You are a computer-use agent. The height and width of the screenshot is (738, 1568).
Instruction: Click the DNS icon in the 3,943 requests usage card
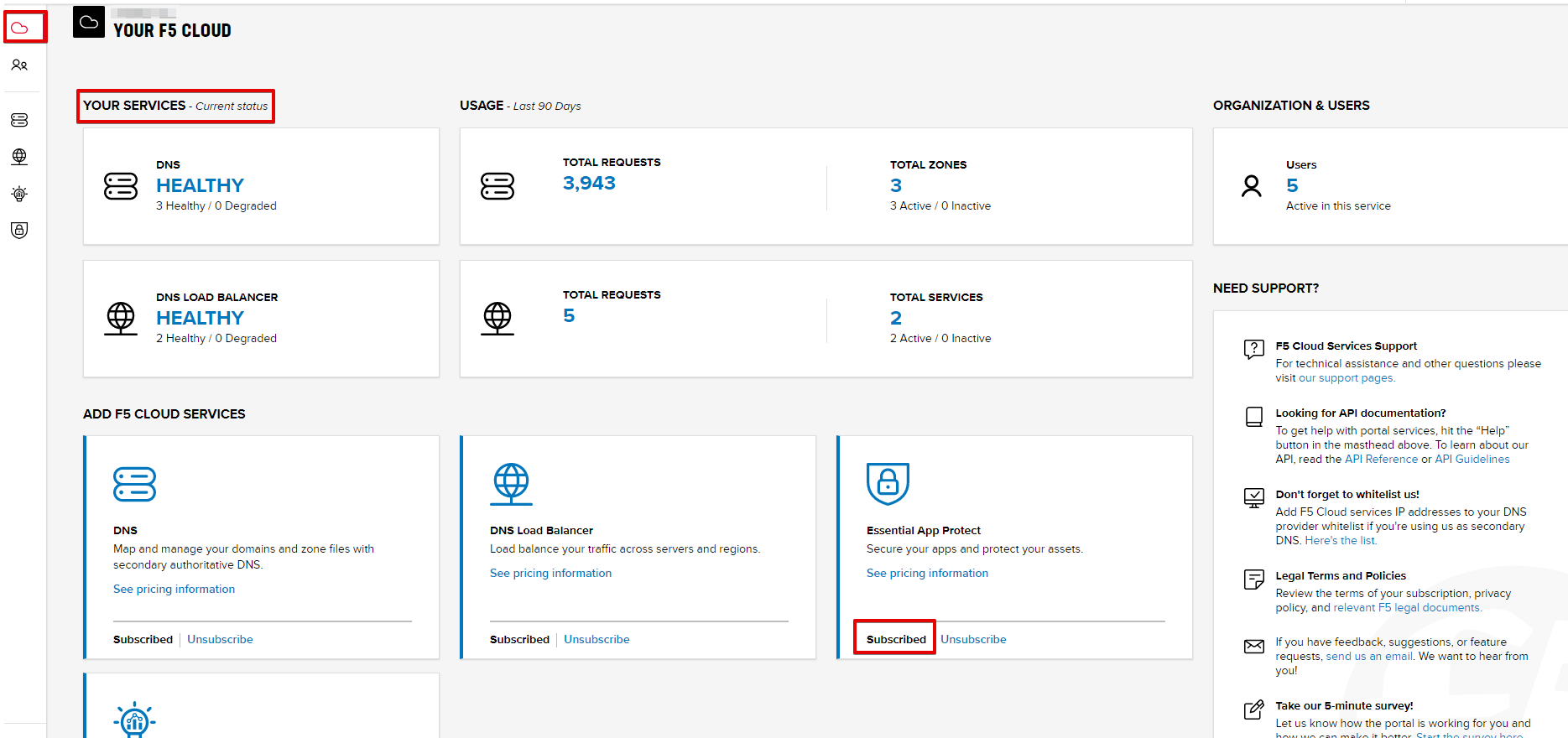click(497, 186)
